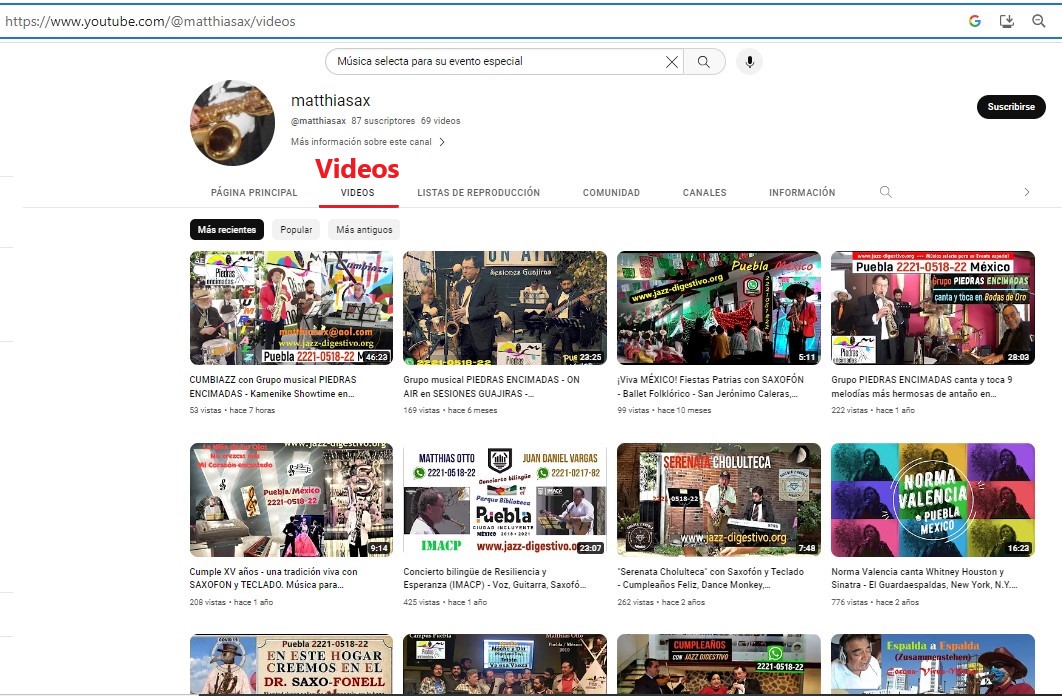Click the YouTube search input field

click(495, 62)
